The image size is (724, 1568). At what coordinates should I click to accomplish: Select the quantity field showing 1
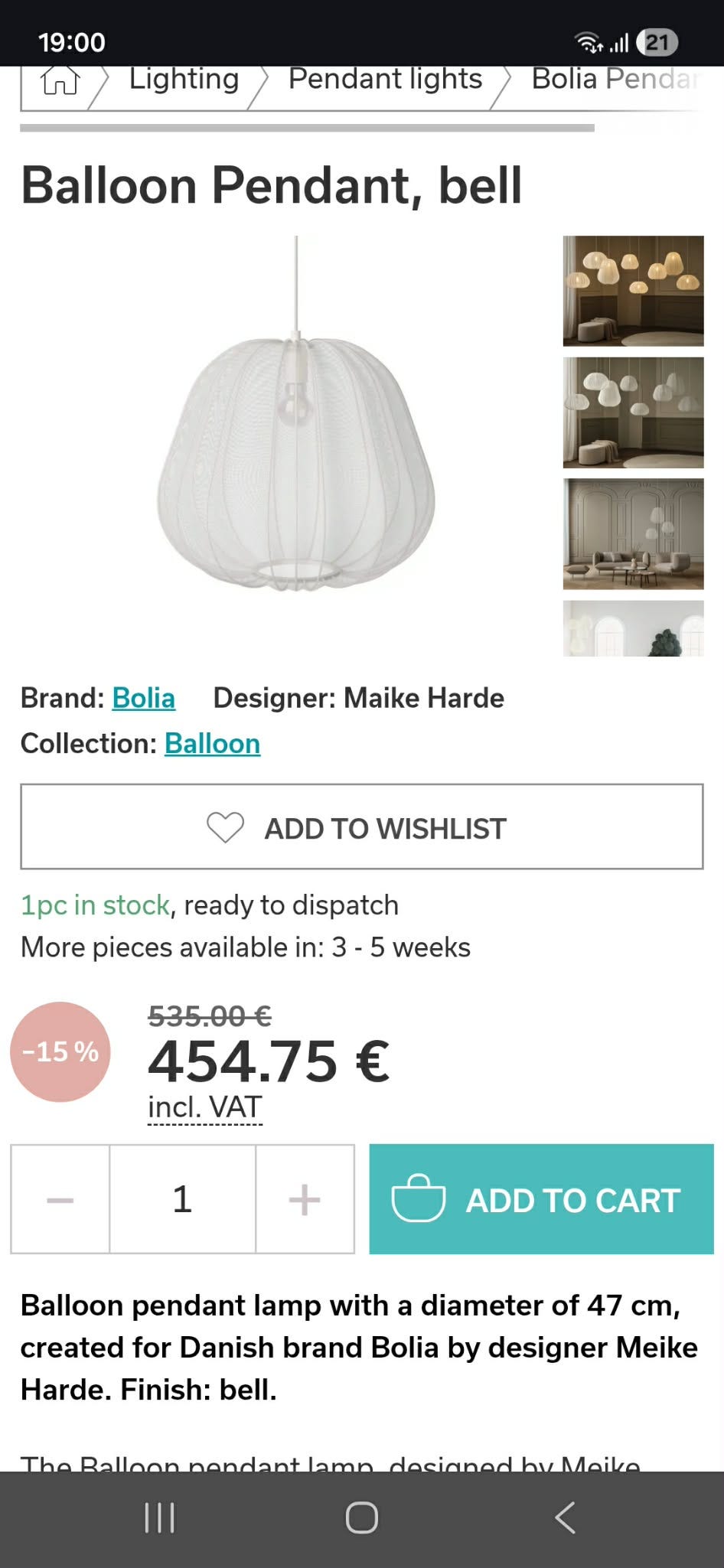pos(182,1200)
